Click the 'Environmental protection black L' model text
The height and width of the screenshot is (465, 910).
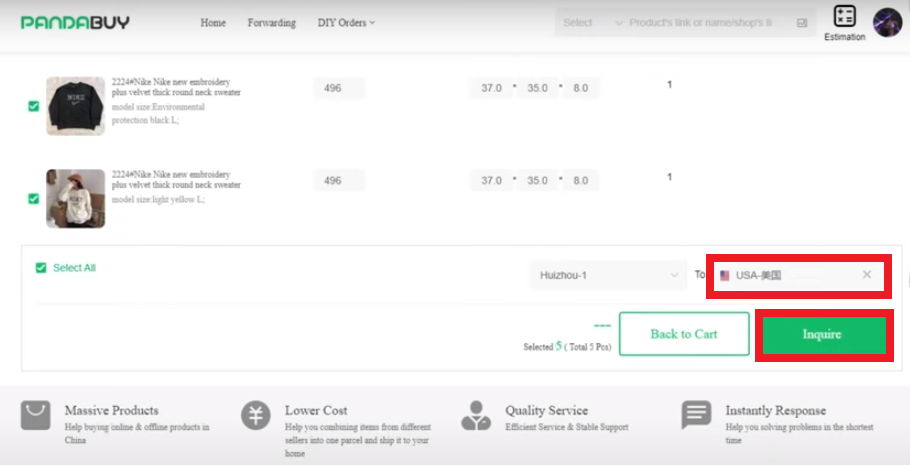point(158,113)
